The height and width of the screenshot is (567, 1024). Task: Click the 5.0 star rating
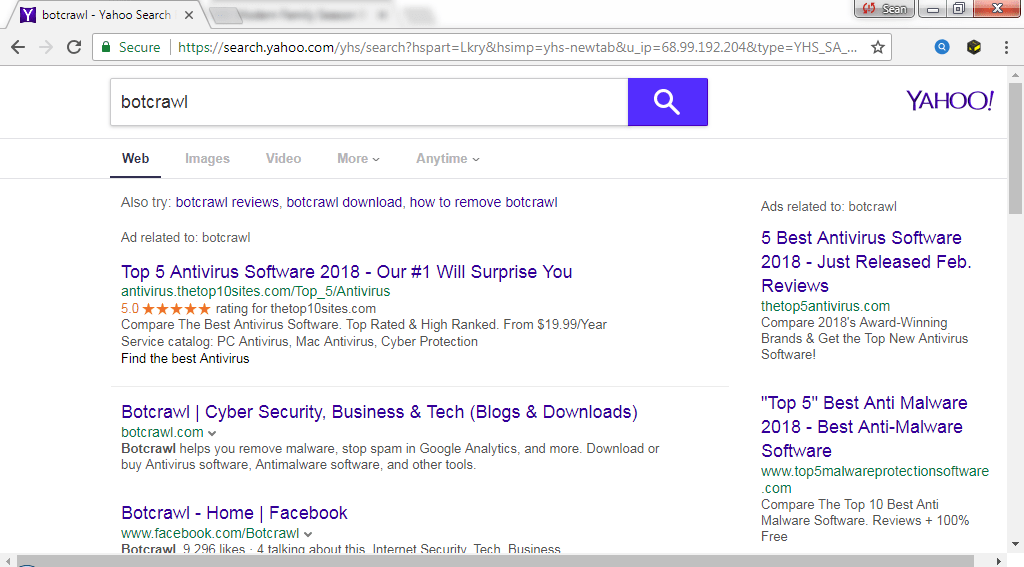pyautogui.click(x=166, y=308)
